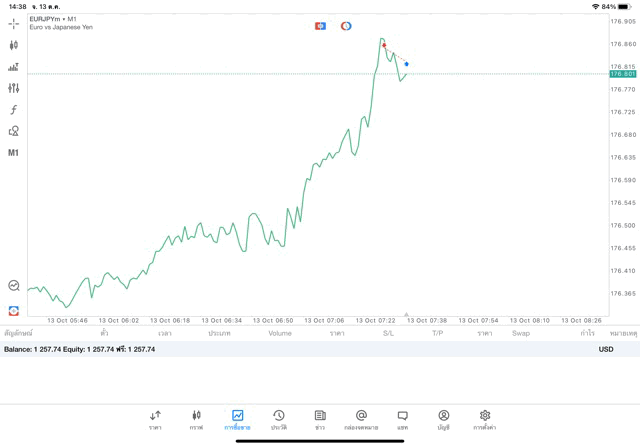Image resolution: width=640 pixels, height=447 pixels.
Task: Activate the crosshair cursor tool
Action: [13, 23]
